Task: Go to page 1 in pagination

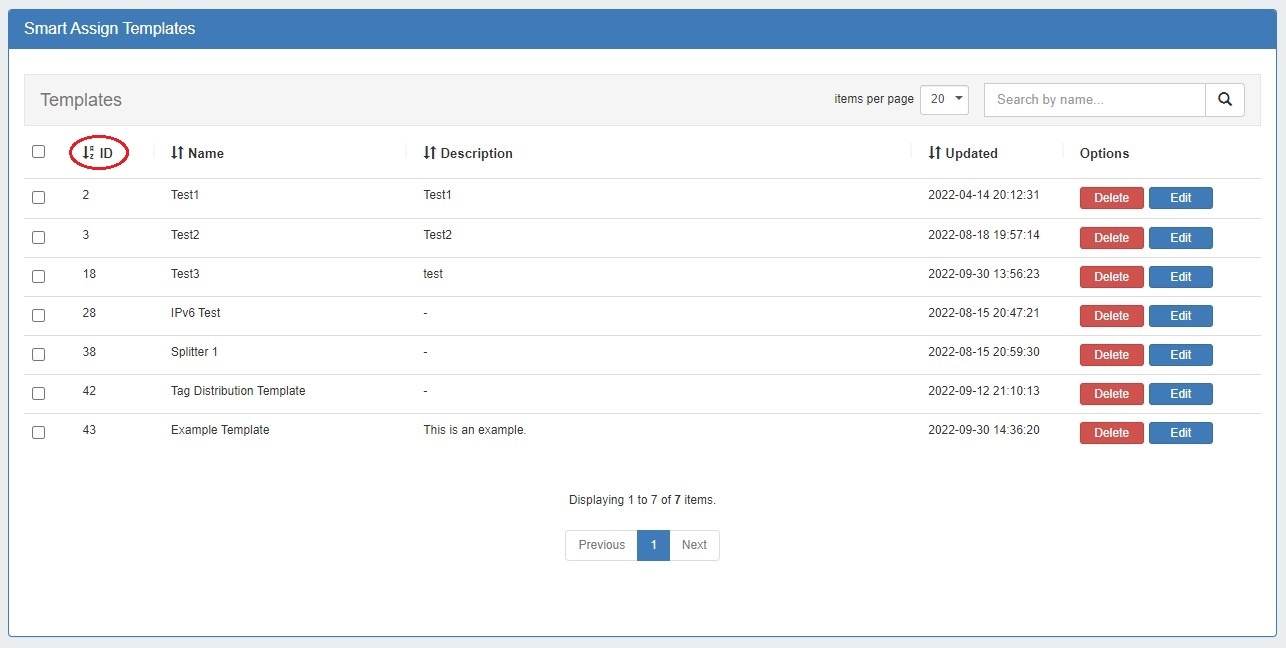Action: pos(653,545)
